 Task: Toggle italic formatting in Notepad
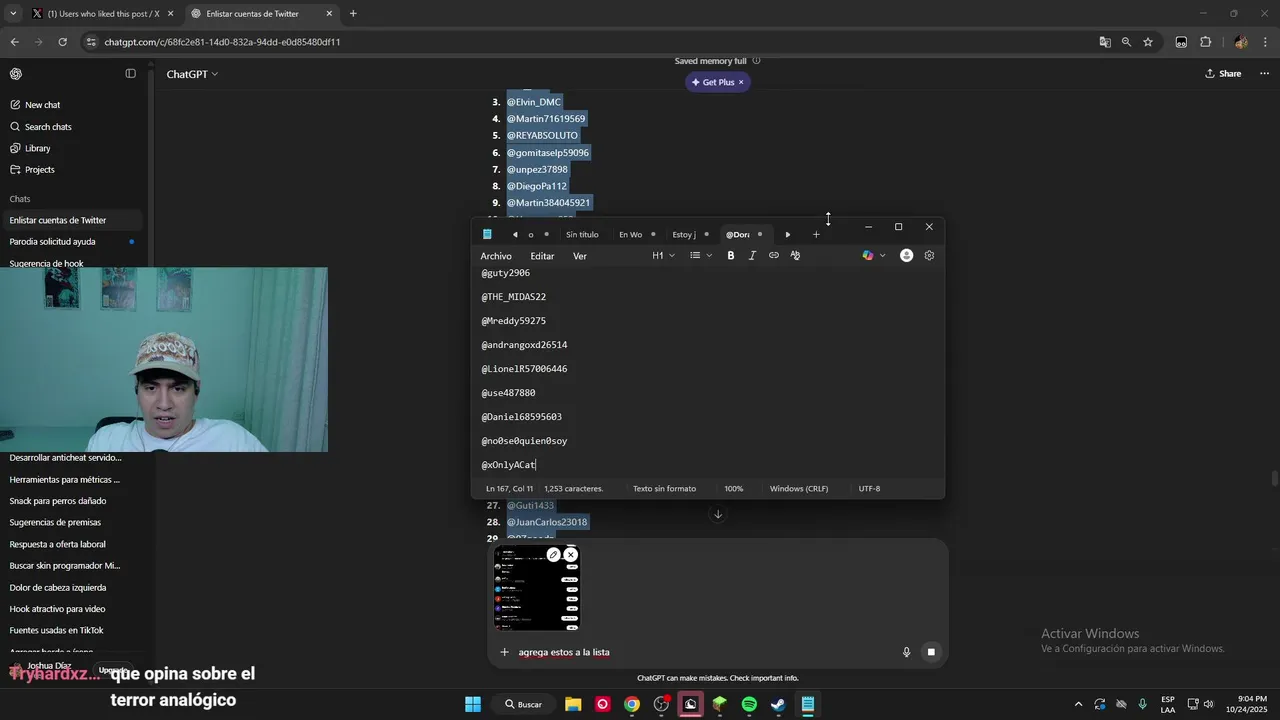tap(752, 256)
